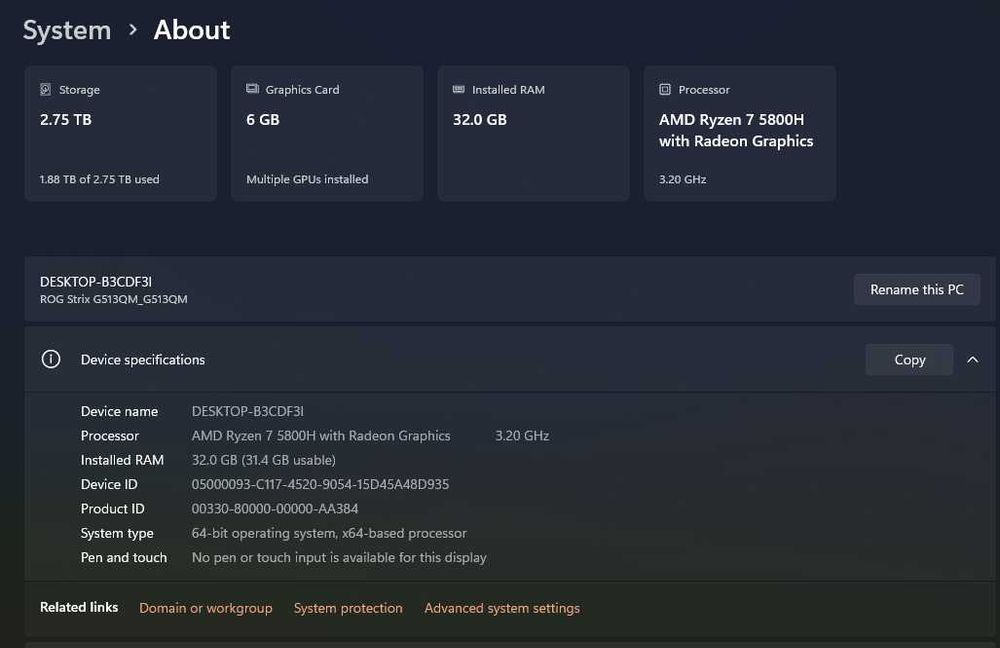Screen dimensions: 1000x648
Task: Select 'ROG Strix G513QM_G513QM' model text
Action: 114,299
